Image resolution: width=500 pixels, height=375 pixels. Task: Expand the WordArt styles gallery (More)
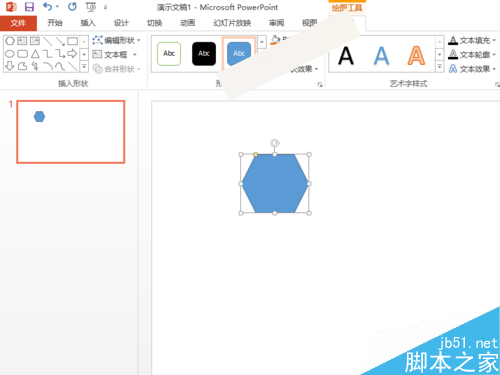coord(440,66)
